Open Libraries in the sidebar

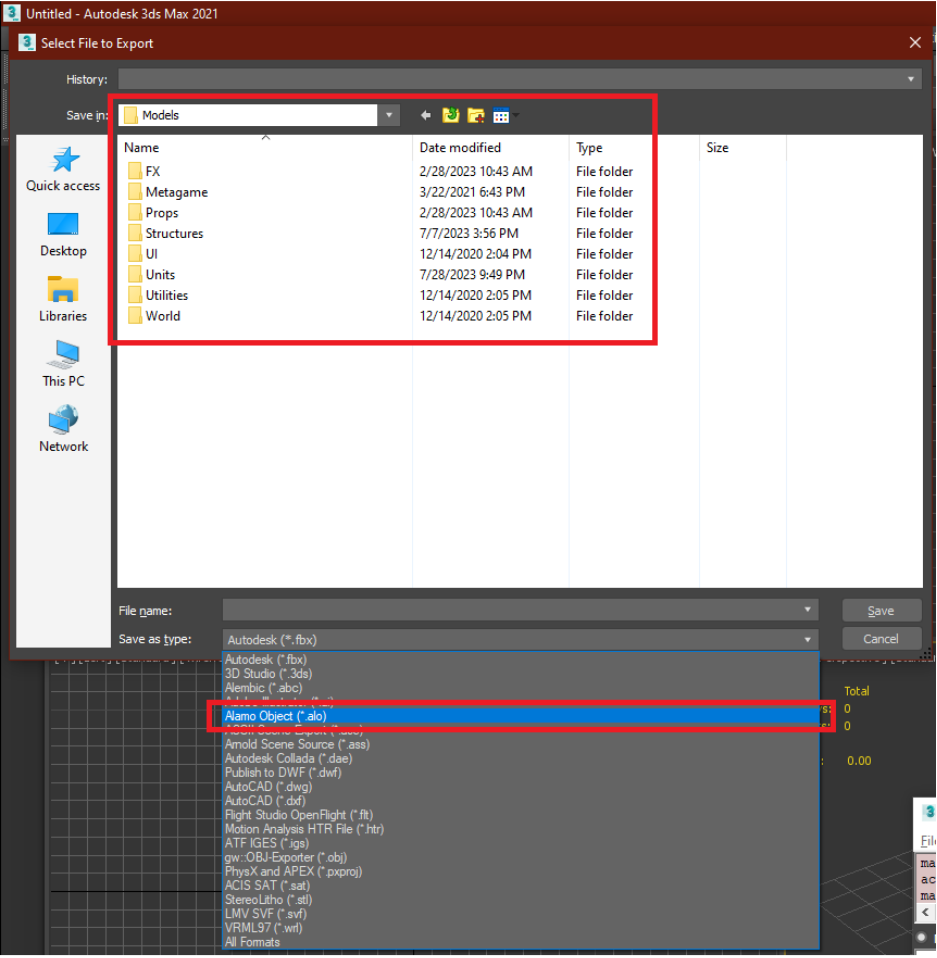point(63,299)
